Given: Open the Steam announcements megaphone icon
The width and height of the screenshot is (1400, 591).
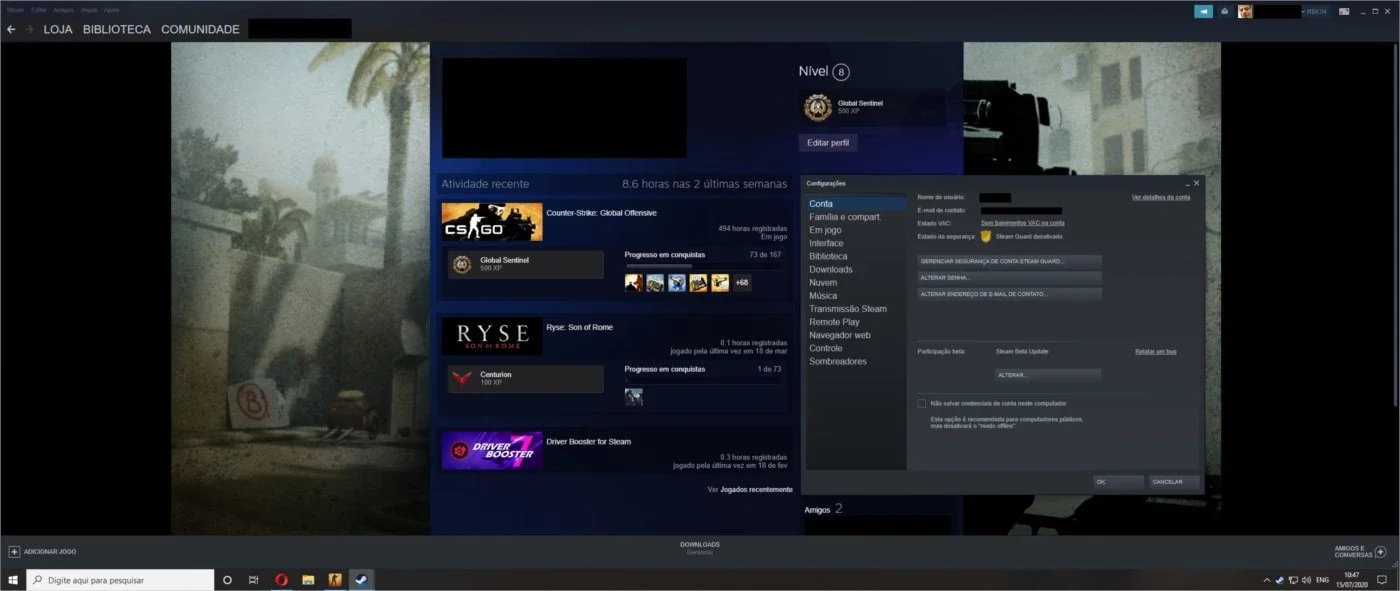Looking at the screenshot, I should pyautogui.click(x=1203, y=11).
